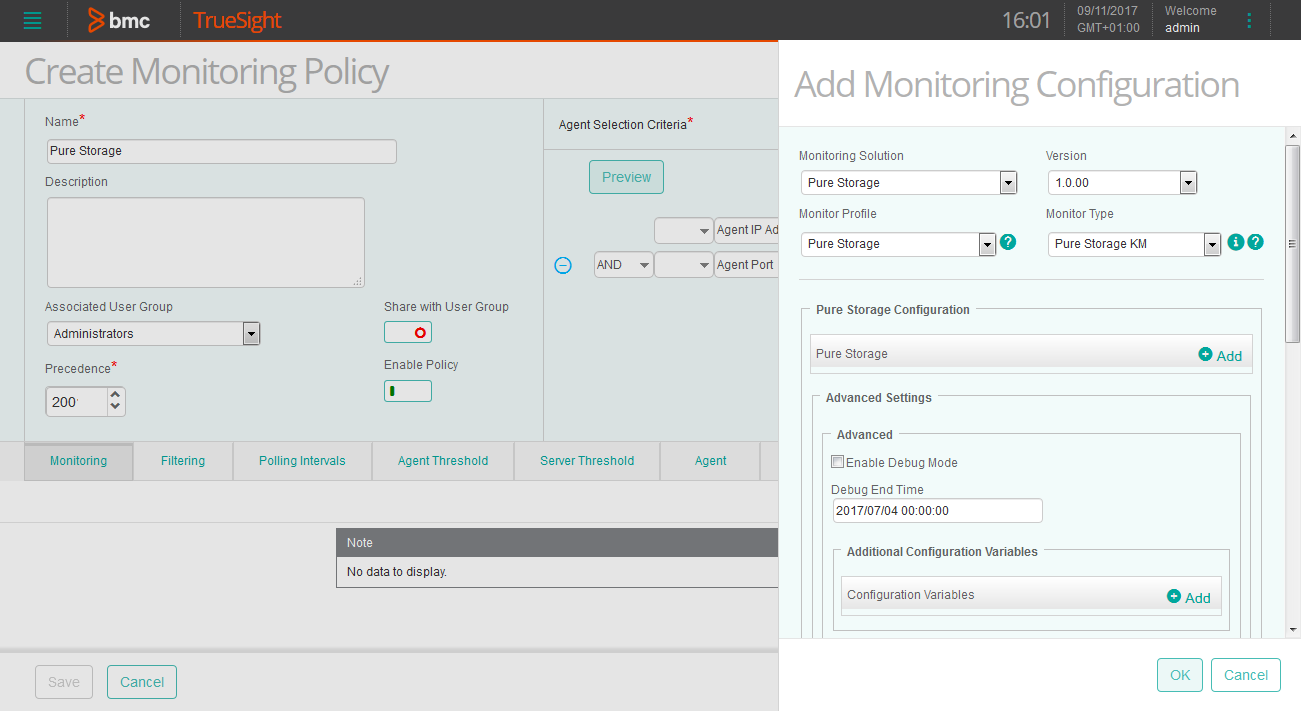1301x711 pixels.
Task: Click the Preview button
Action: [625, 176]
